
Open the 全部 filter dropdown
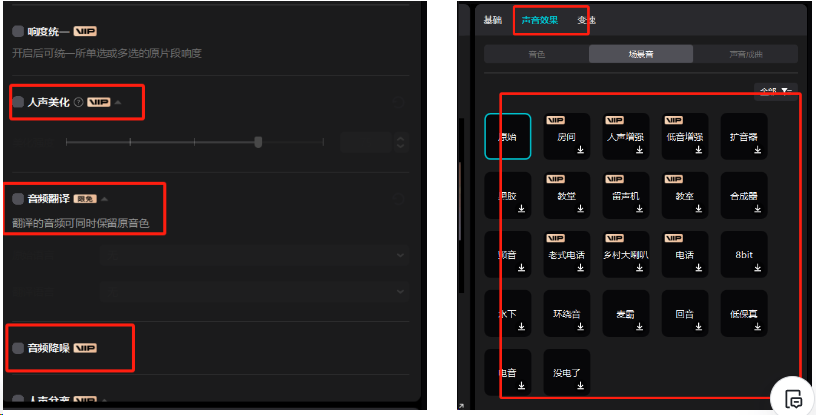click(776, 92)
